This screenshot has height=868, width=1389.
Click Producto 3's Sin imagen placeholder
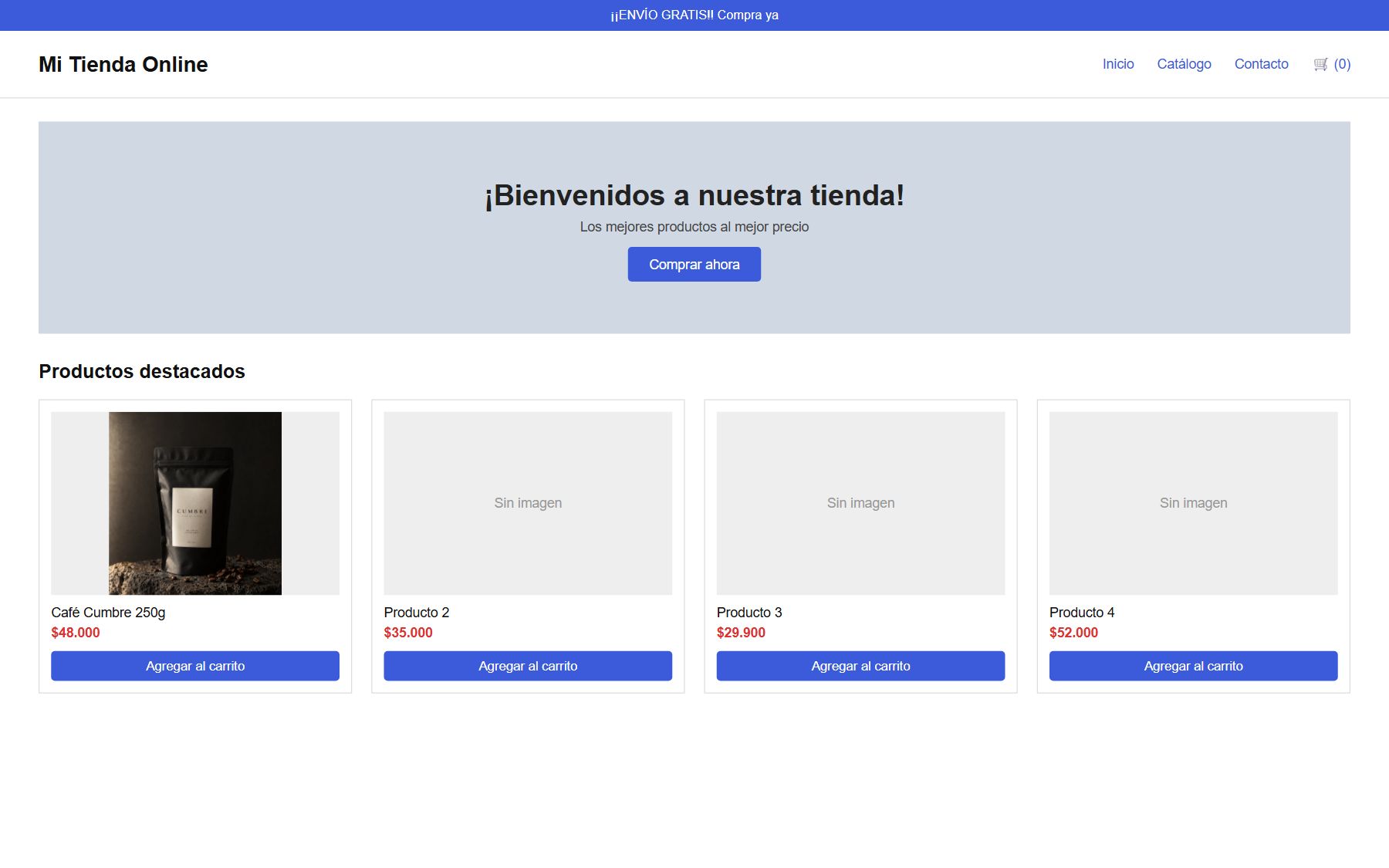click(860, 503)
